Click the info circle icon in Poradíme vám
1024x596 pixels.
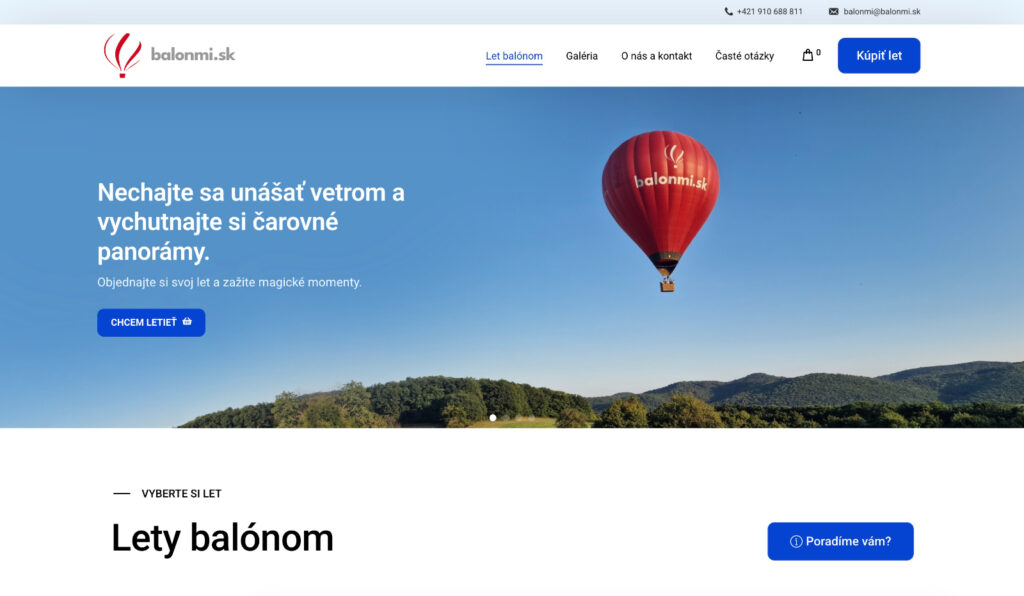coord(796,542)
